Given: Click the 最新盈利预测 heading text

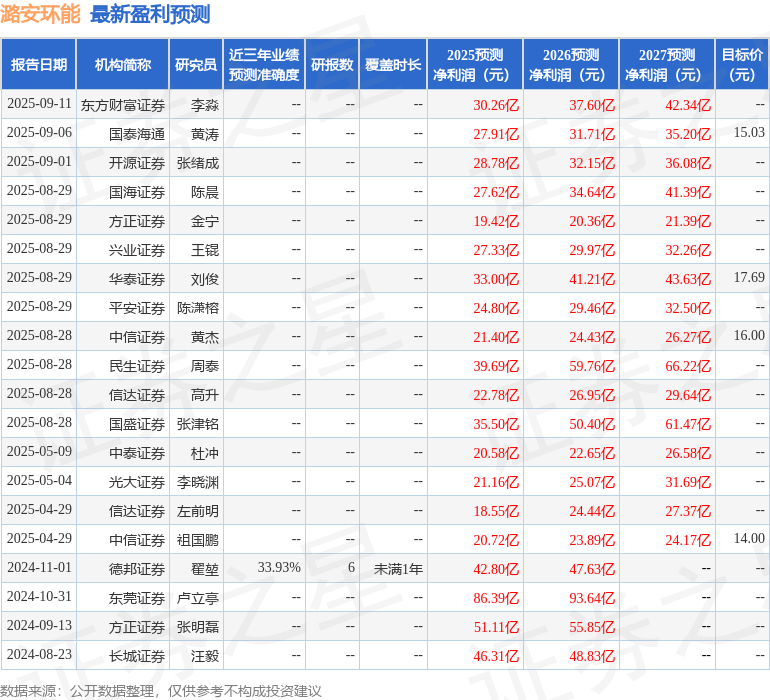Looking at the screenshot, I should (150, 15).
